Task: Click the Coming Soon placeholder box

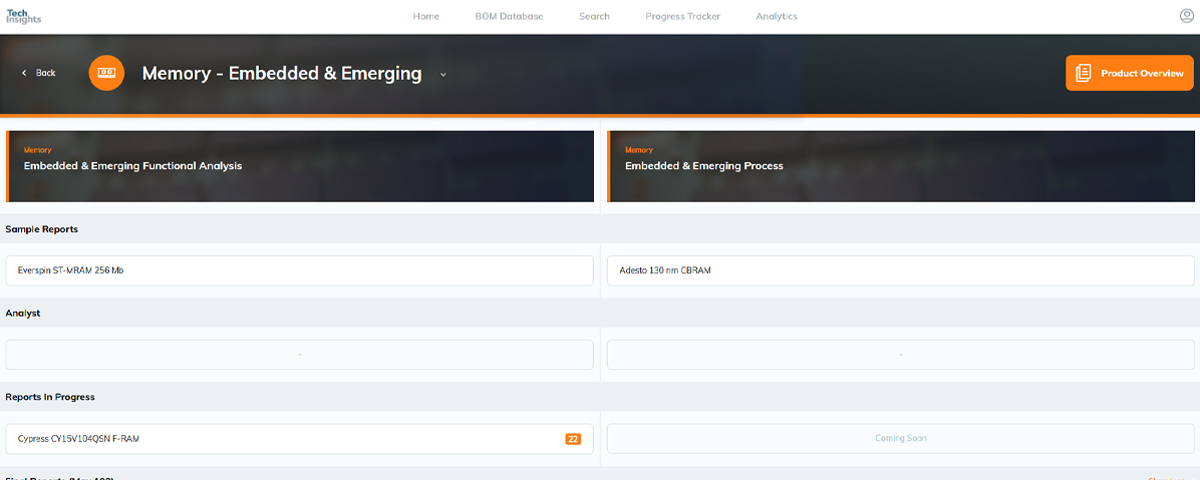Action: 901,439
